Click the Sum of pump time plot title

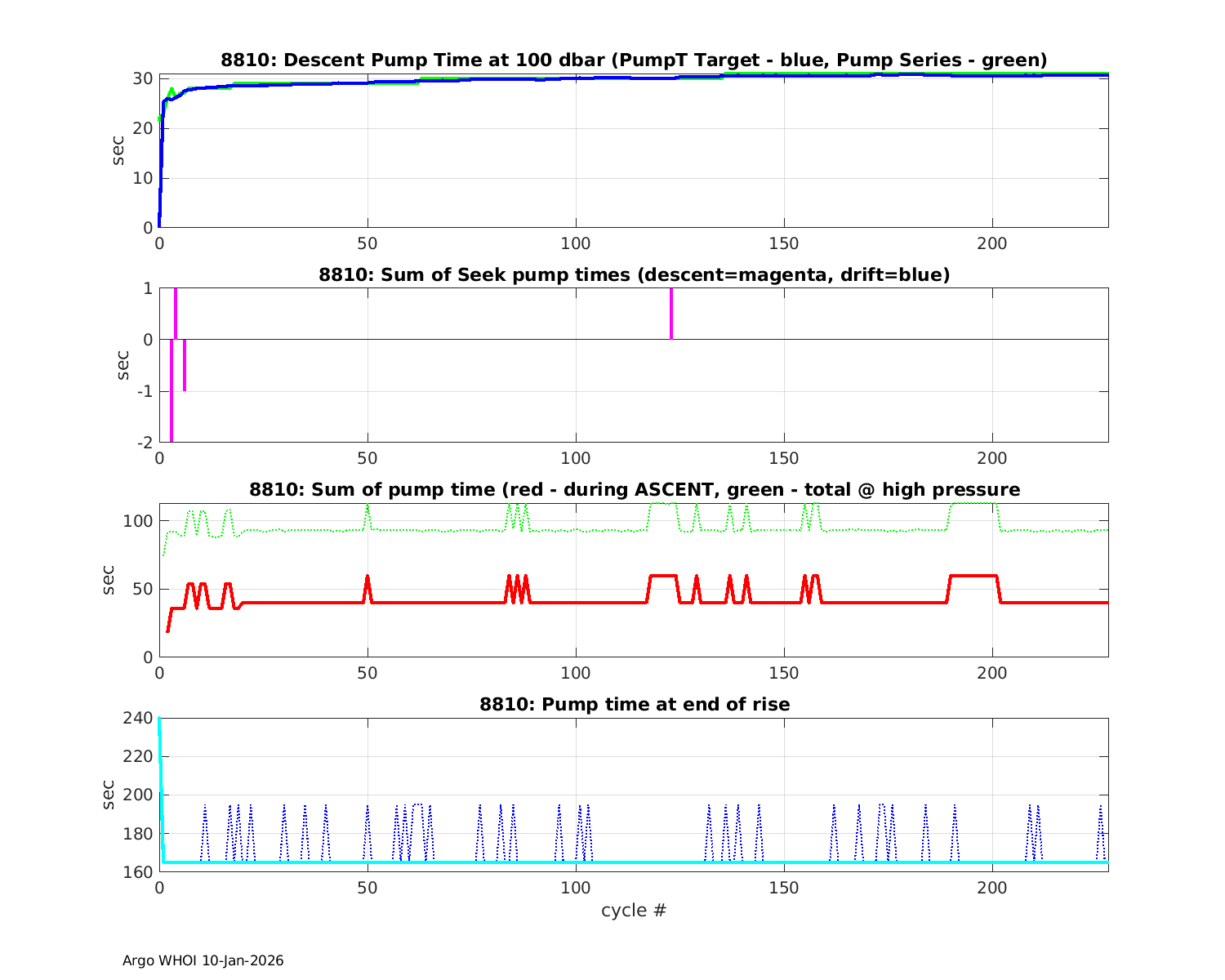pyautogui.click(x=634, y=490)
